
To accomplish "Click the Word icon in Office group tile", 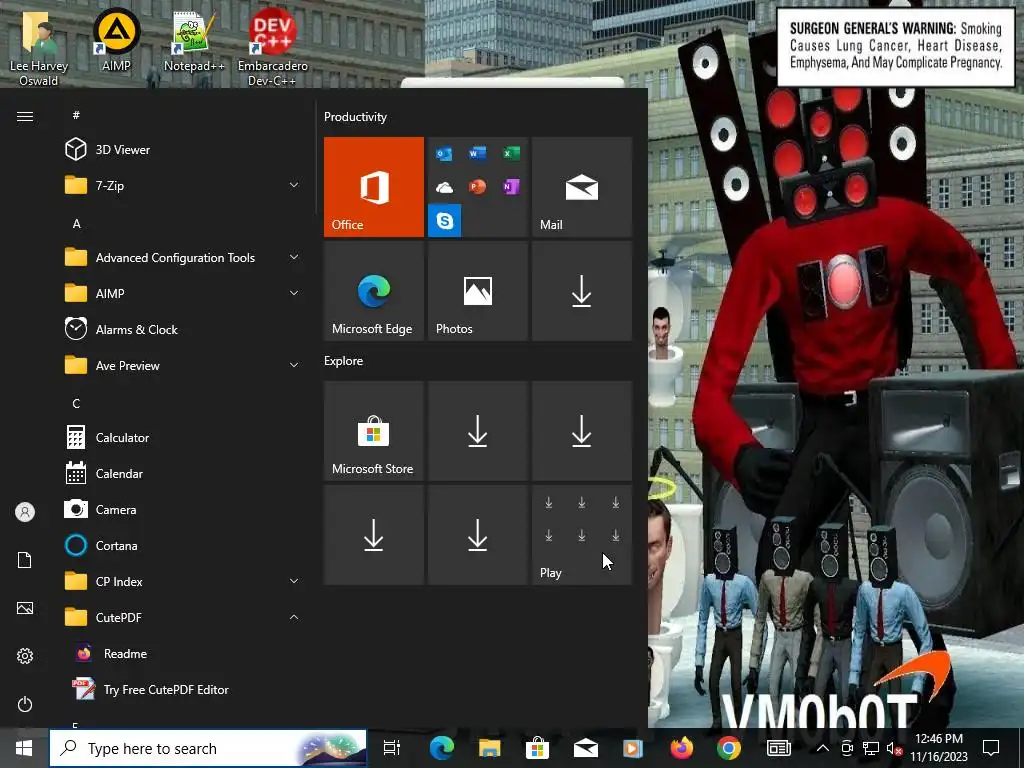I will click(x=477, y=153).
